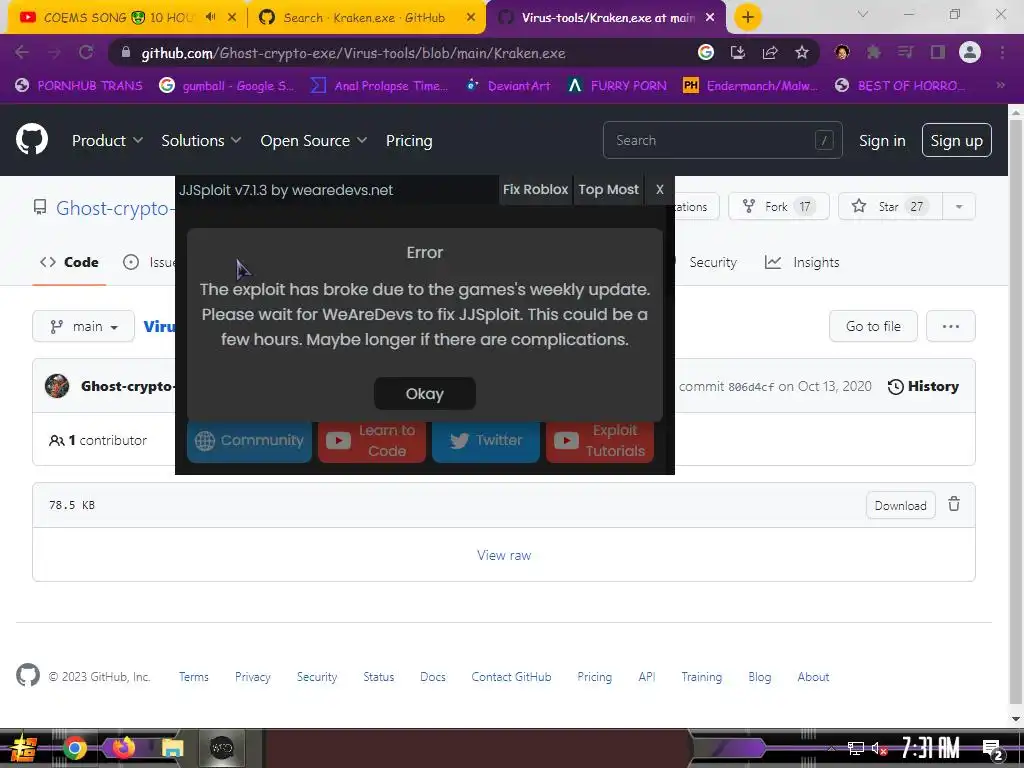Open the three-dot file options menu
Screen dimensions: 1024x768
tap(950, 326)
